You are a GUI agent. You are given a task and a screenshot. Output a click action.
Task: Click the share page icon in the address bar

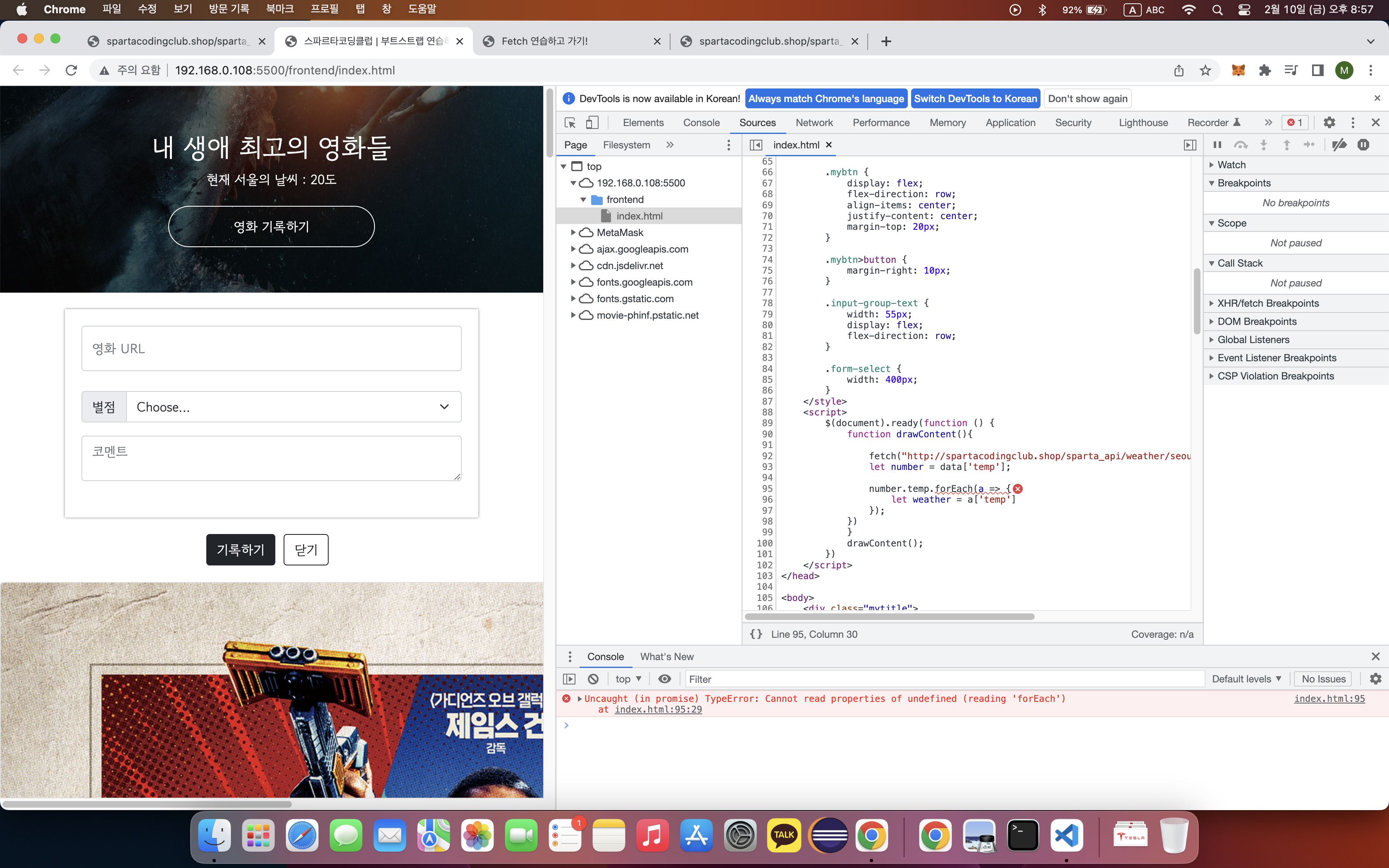click(x=1178, y=70)
